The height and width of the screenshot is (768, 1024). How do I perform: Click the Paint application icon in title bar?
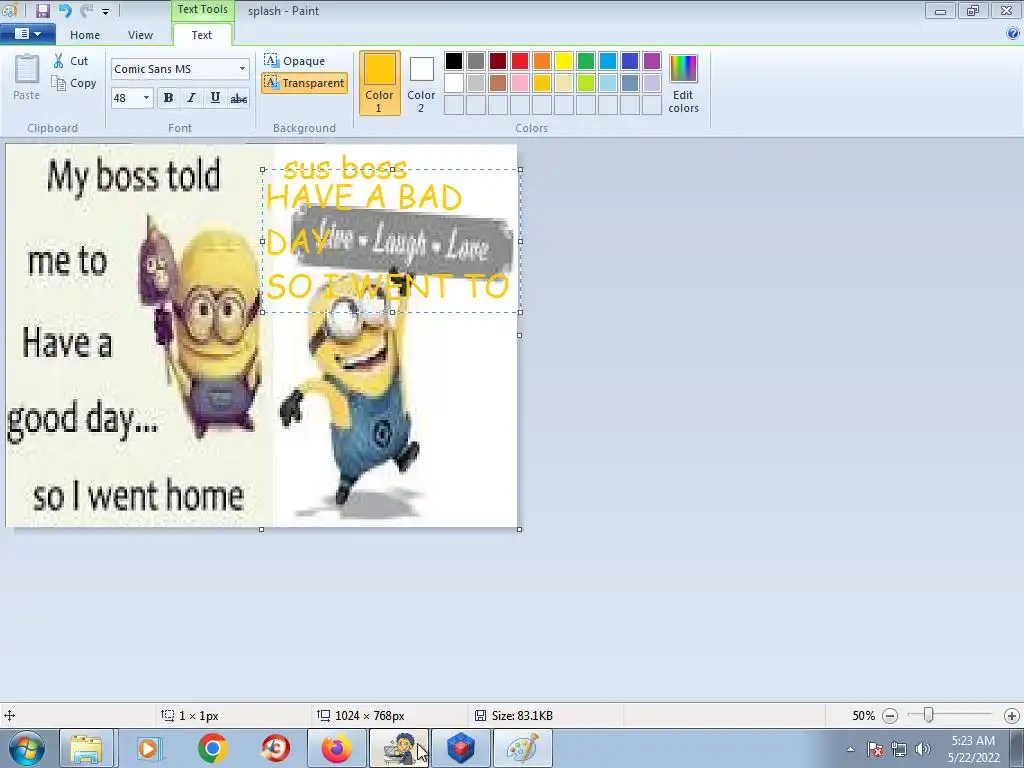(9, 10)
